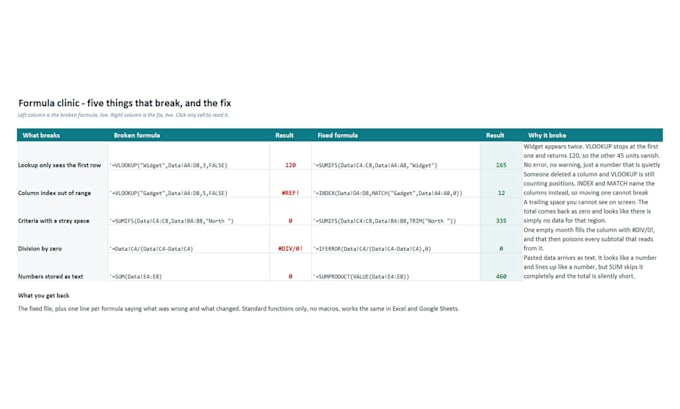Click the #REF! error result
The image size is (680, 409).
point(290,193)
